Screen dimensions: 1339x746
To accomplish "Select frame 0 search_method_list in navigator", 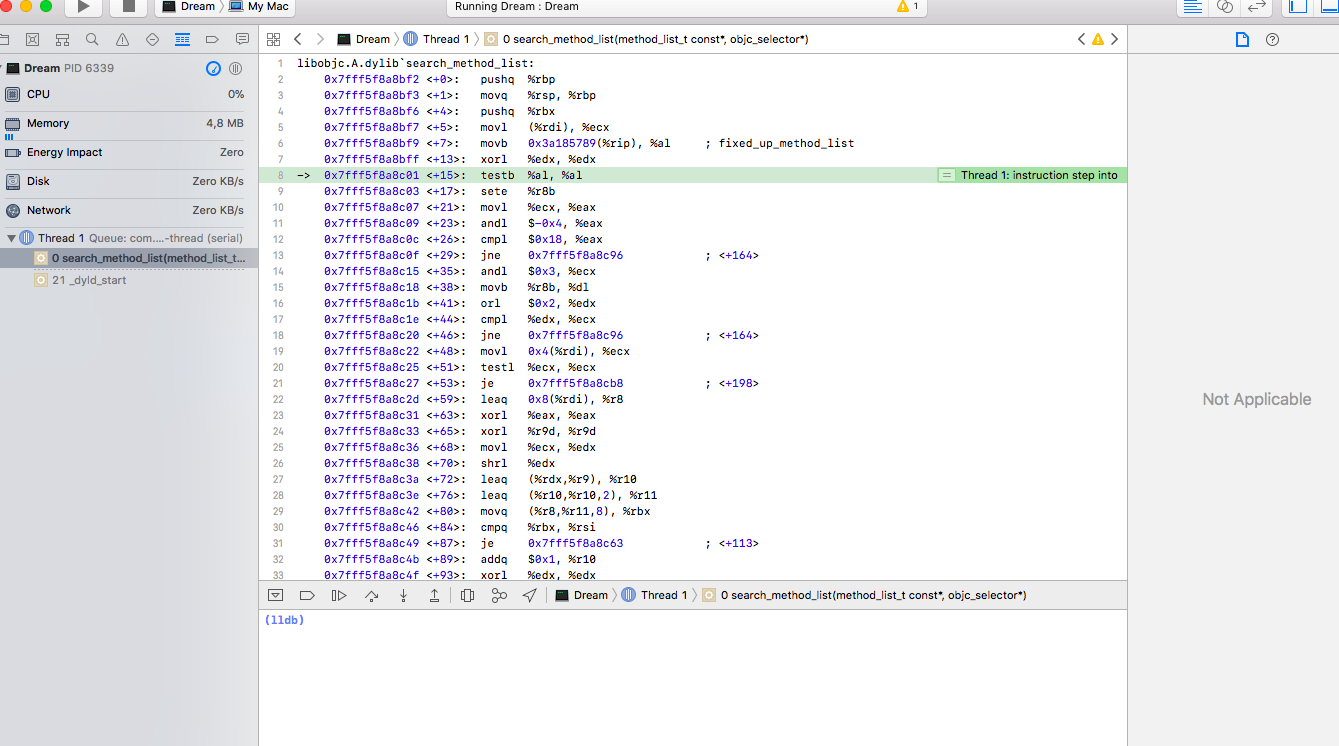I will coord(129,258).
